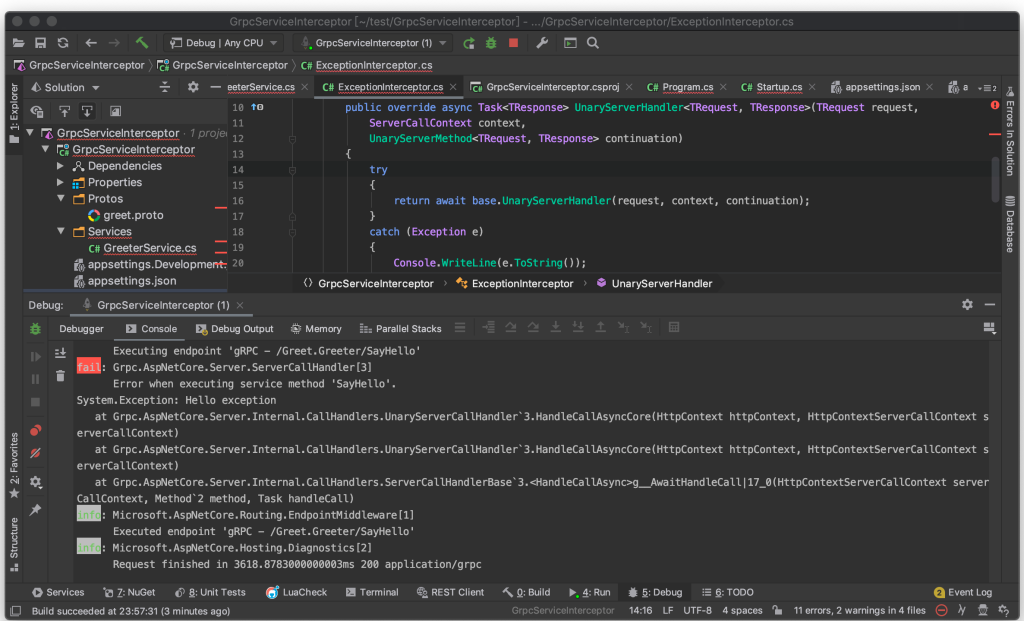Toggle the 2: Favorites tool window
Screen dimensions: 1024x621
pos(14,465)
